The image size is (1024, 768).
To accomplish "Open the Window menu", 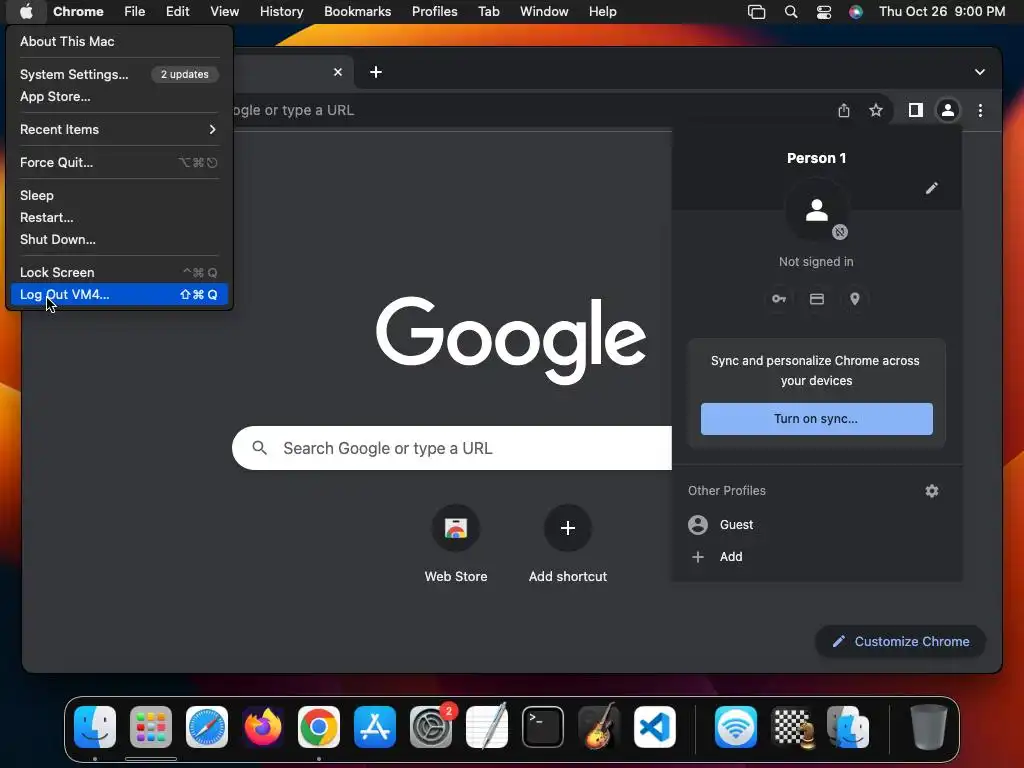I will (544, 12).
